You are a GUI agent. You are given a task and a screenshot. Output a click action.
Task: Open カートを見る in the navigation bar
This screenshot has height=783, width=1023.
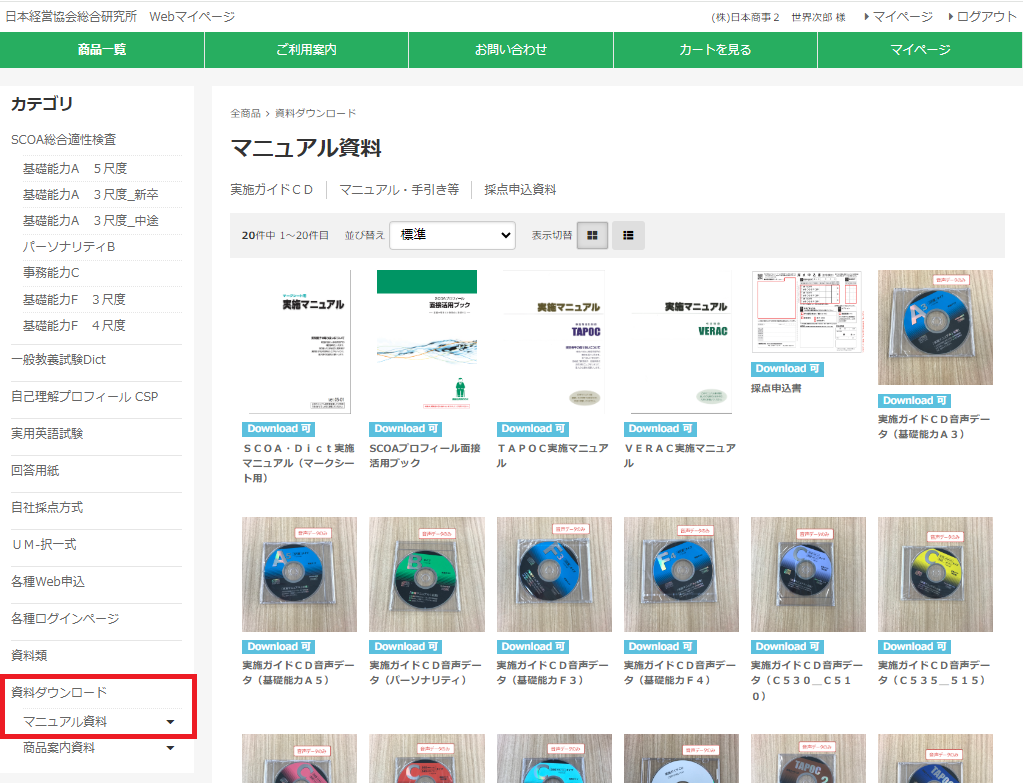click(x=715, y=50)
